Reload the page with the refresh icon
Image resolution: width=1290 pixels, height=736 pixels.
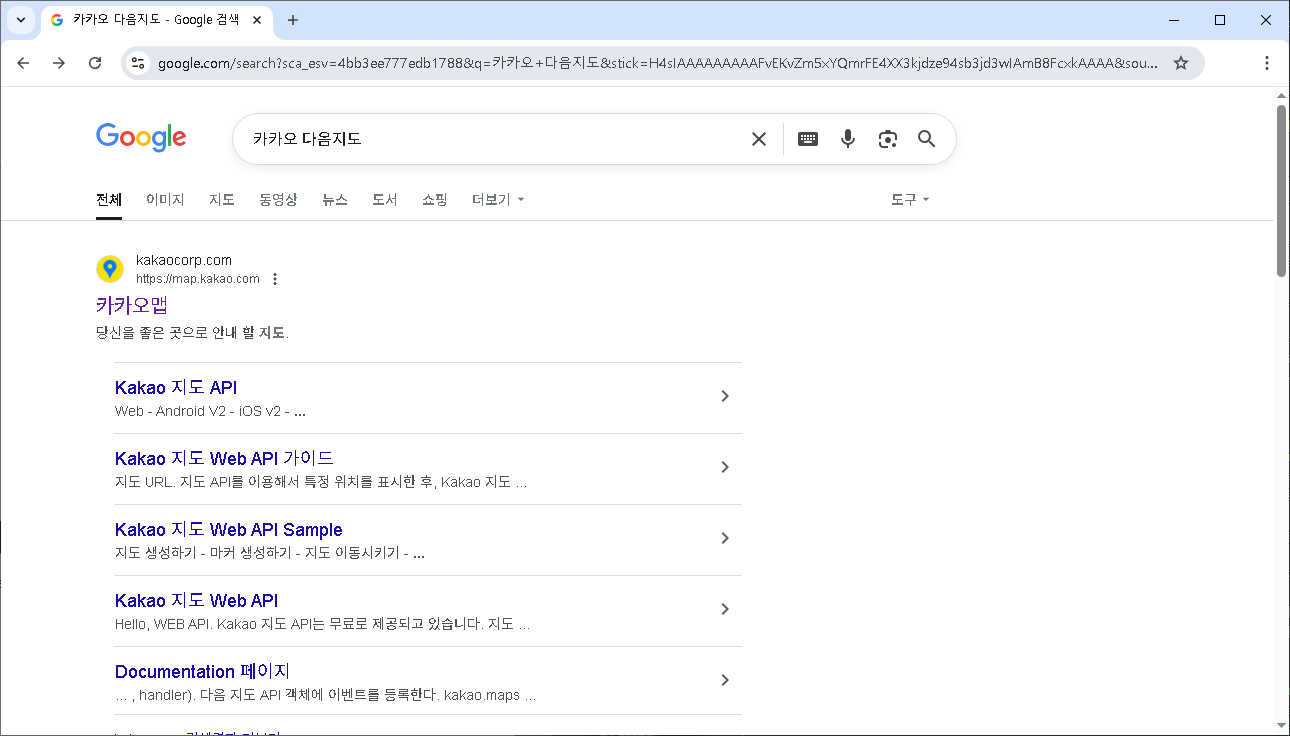click(95, 61)
